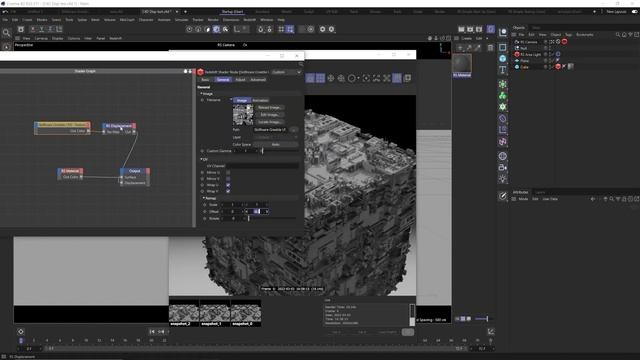This screenshot has height=360, width=640.
Task: Select Image mode button under Filename
Action: tap(242, 100)
